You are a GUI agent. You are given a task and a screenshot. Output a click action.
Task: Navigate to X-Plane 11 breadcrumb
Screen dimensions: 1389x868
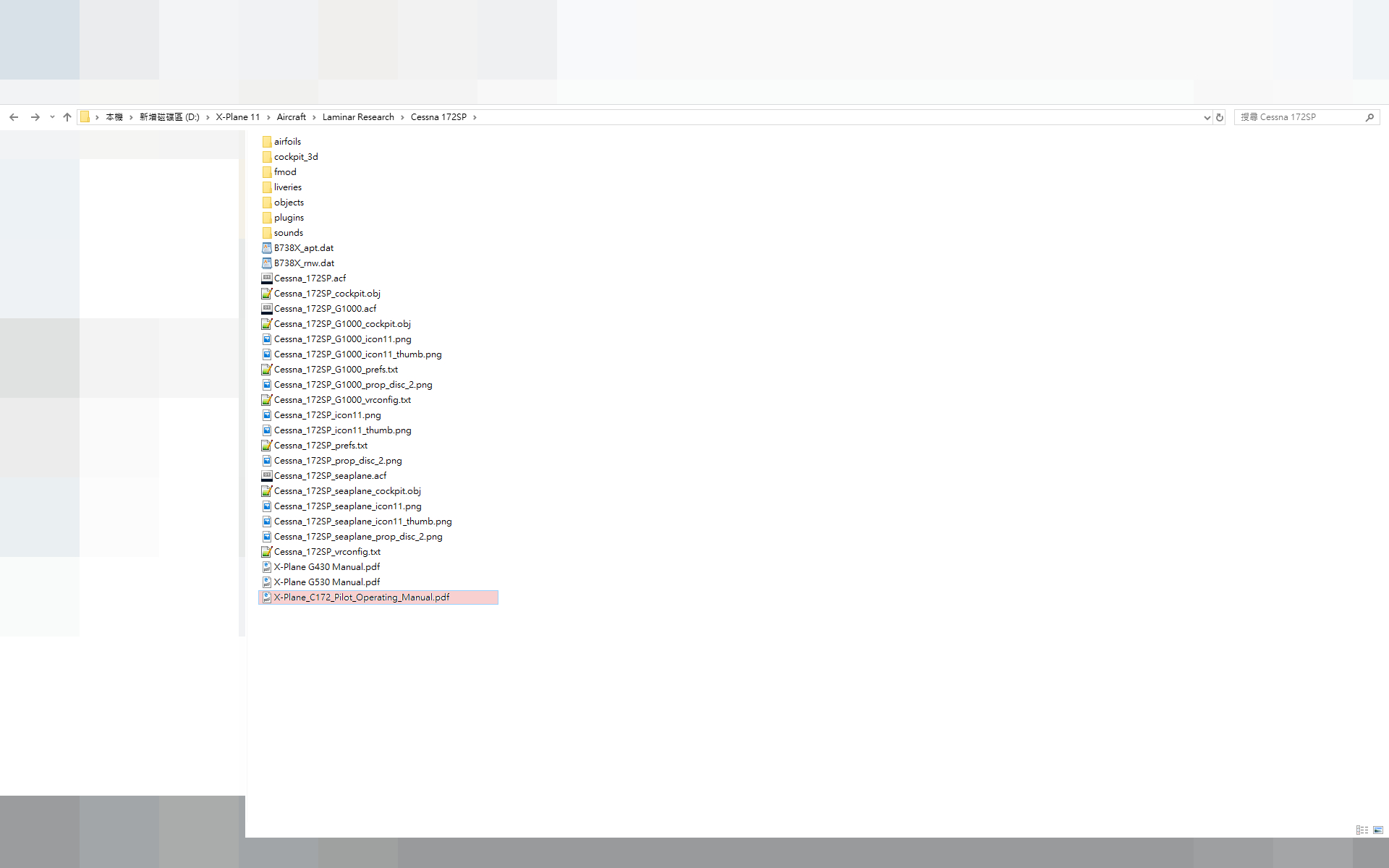[x=237, y=117]
